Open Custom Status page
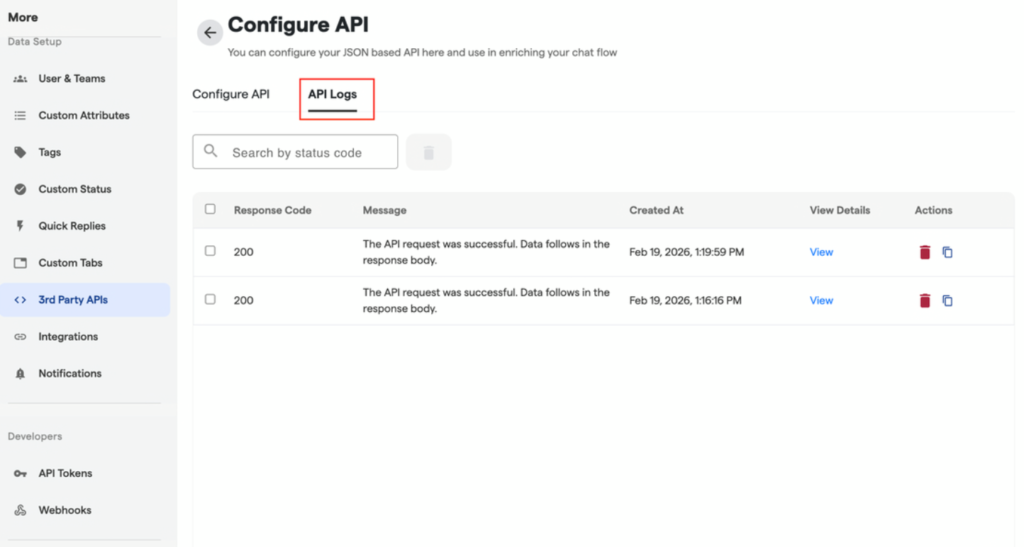This screenshot has height=547, width=1024. (x=75, y=189)
